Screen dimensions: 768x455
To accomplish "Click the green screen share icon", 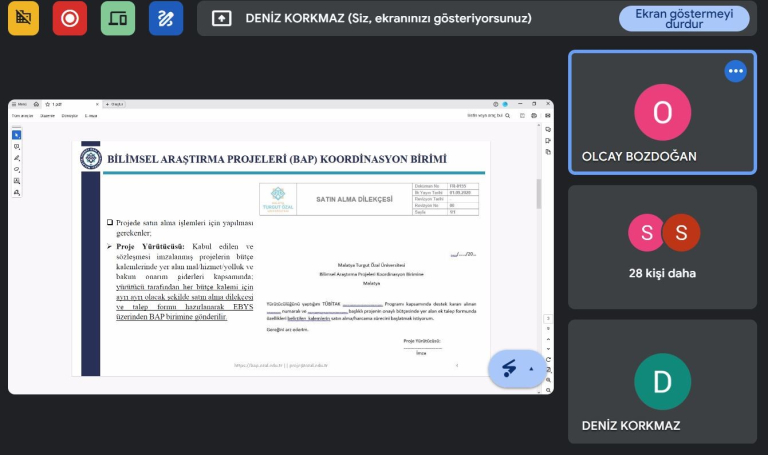I will pyautogui.click(x=118, y=18).
